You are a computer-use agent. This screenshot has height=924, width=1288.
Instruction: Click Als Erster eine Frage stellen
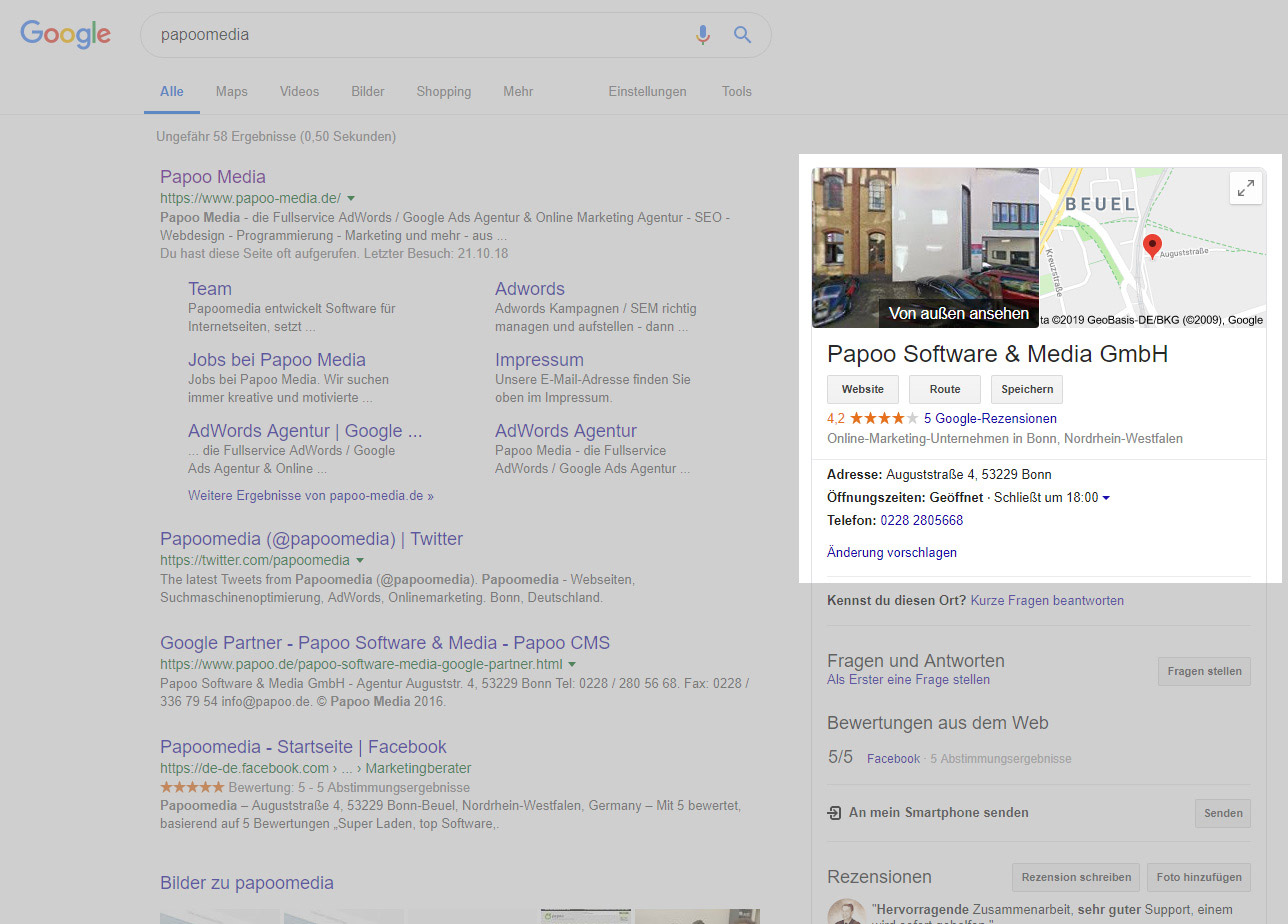click(x=908, y=679)
